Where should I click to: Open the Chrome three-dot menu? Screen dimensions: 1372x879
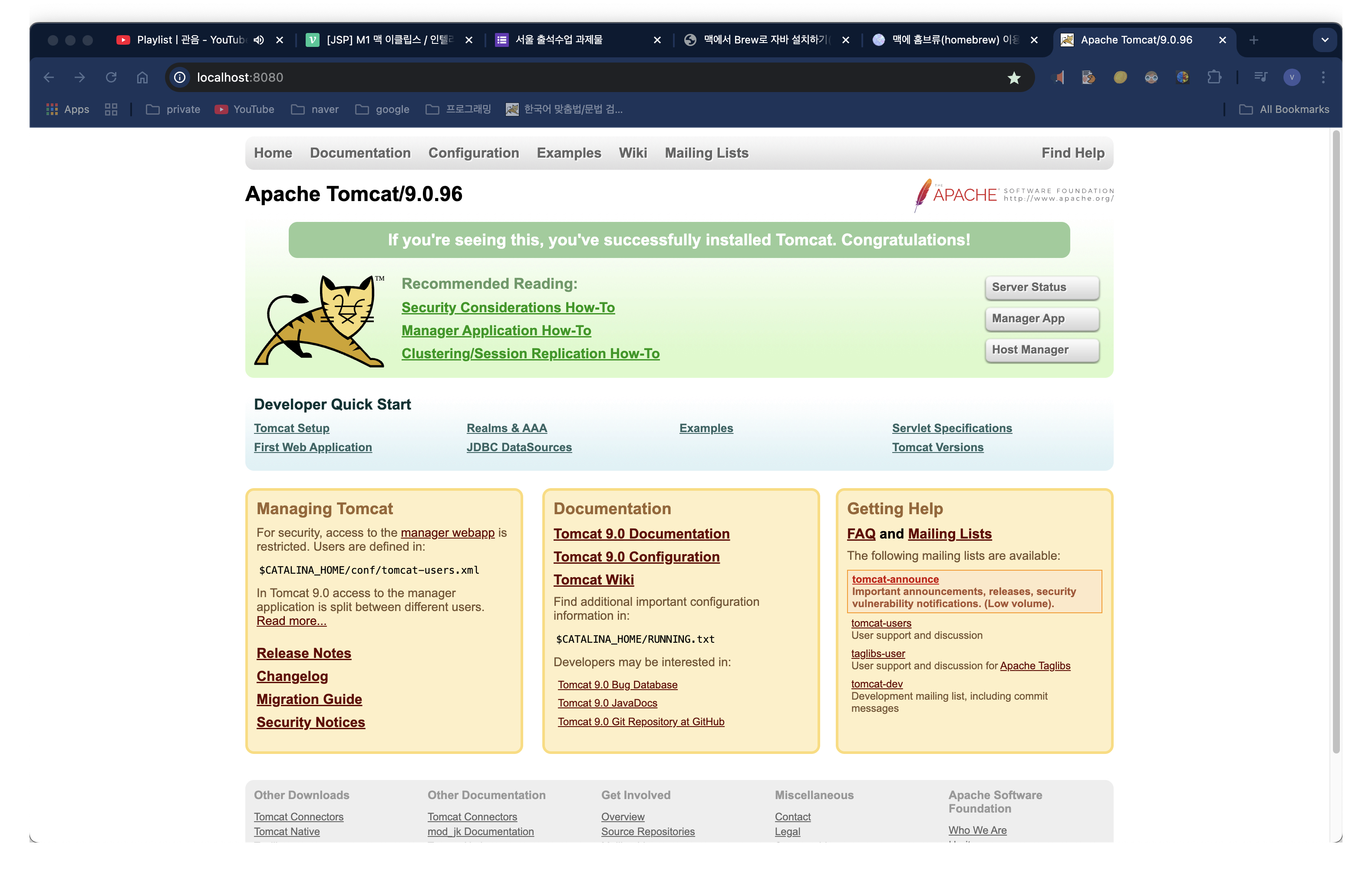click(1323, 77)
